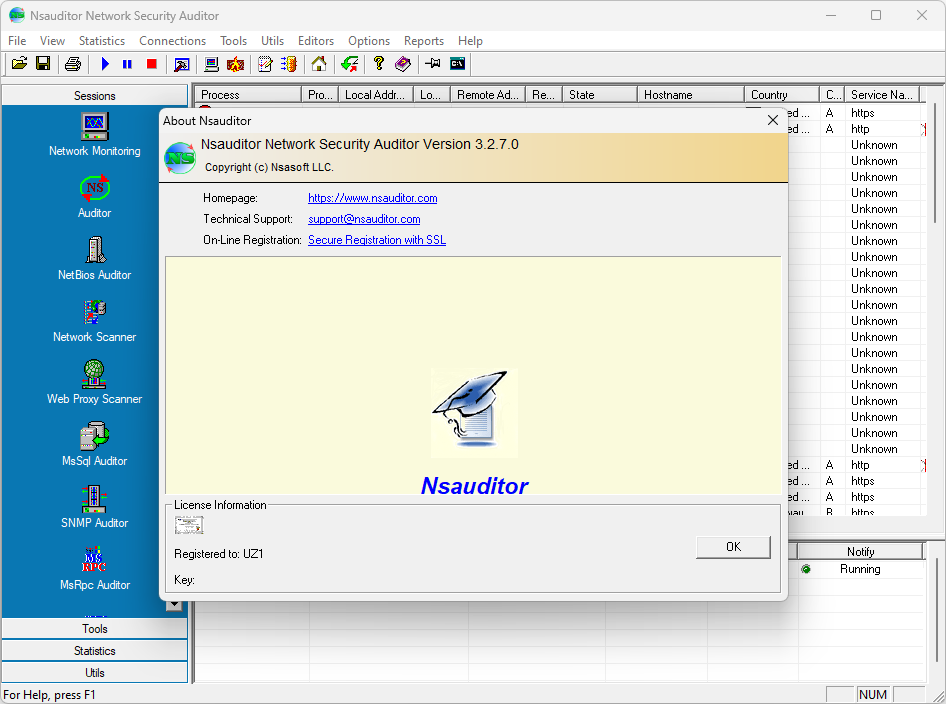Click the computer monitor toolbar icon
This screenshot has width=946, height=704.
pyautogui.click(x=211, y=63)
